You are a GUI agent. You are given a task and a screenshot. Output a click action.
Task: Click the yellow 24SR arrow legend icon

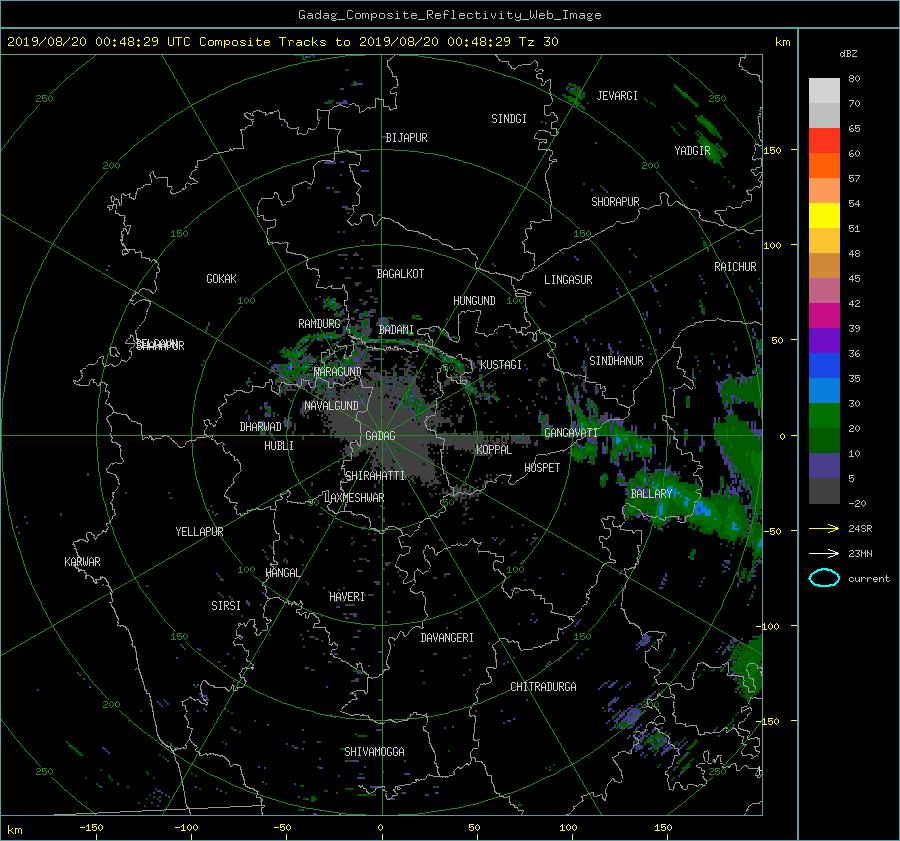click(824, 528)
